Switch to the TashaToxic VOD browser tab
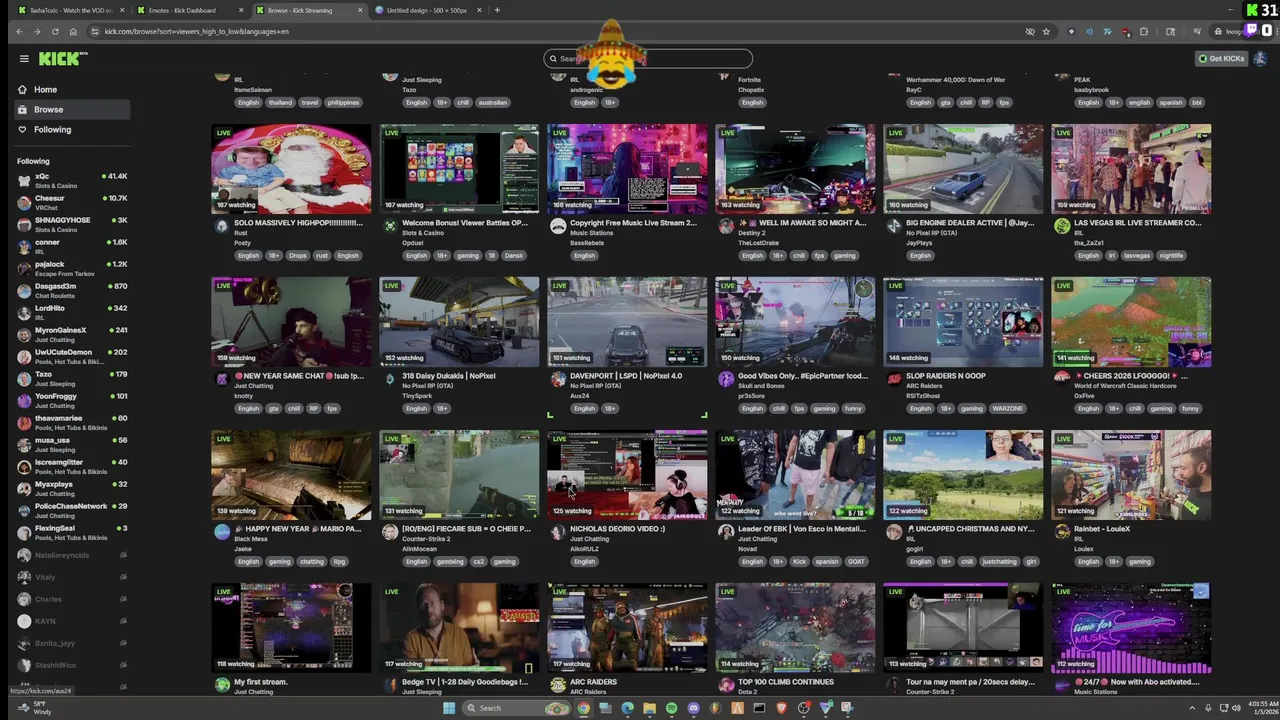The width and height of the screenshot is (1280, 720). point(70,10)
